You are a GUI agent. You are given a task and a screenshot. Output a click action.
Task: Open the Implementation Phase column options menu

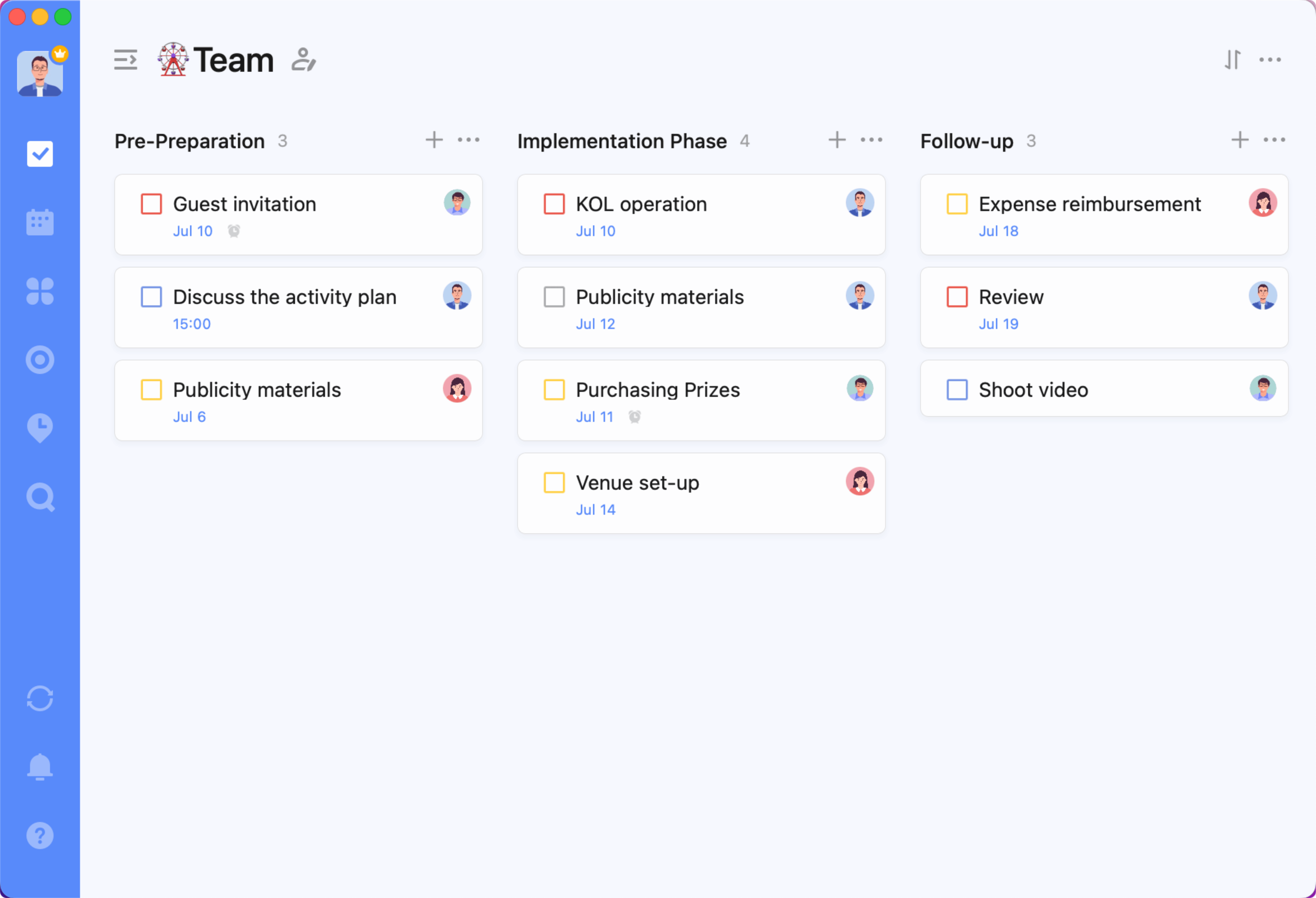click(x=871, y=140)
